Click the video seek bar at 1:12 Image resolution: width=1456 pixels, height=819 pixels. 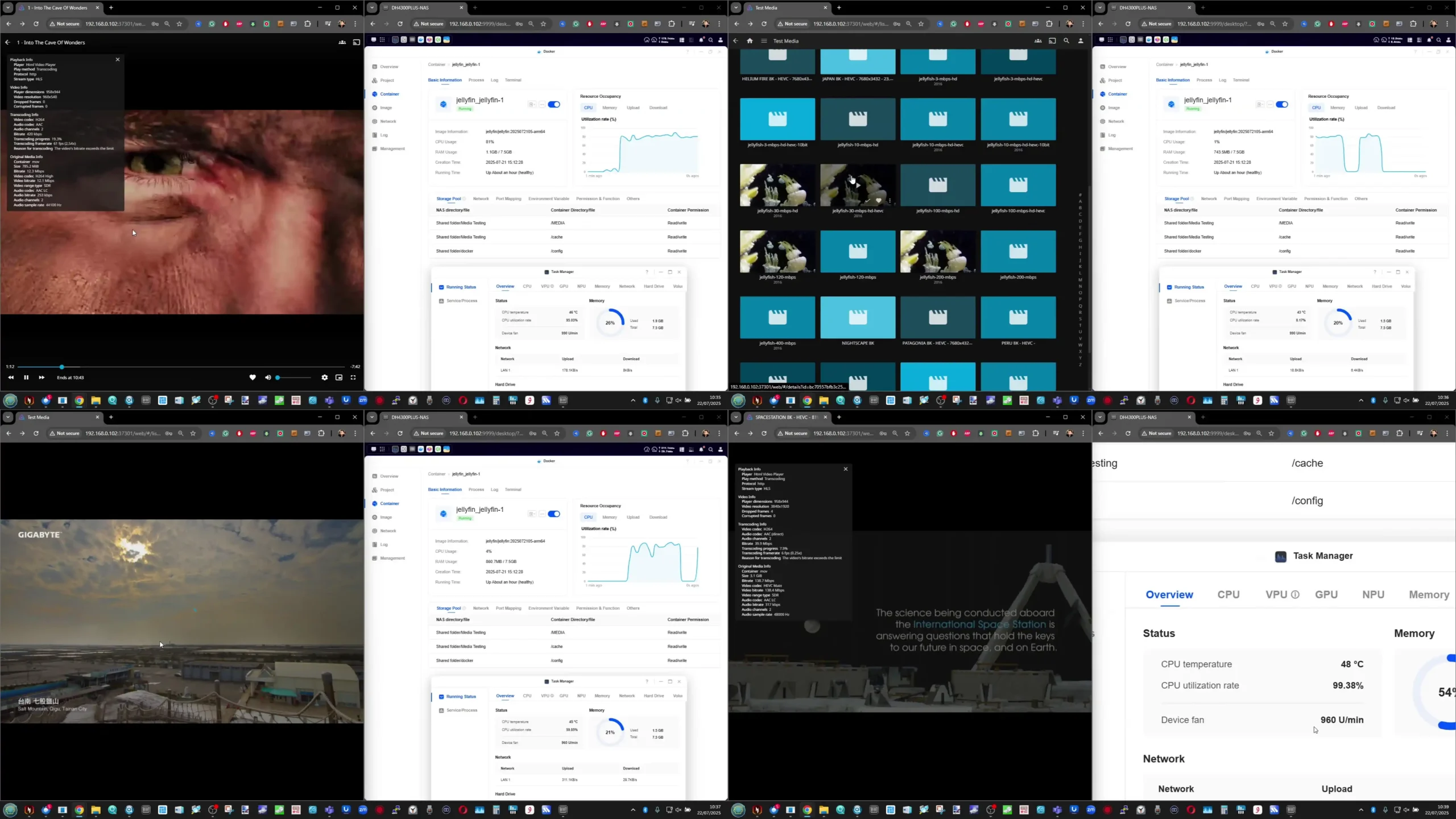[62, 367]
